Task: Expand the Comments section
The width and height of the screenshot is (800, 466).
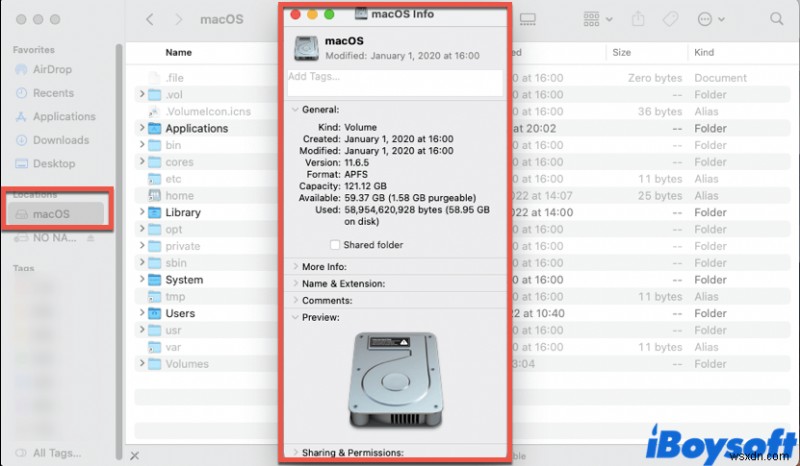Action: tap(295, 300)
